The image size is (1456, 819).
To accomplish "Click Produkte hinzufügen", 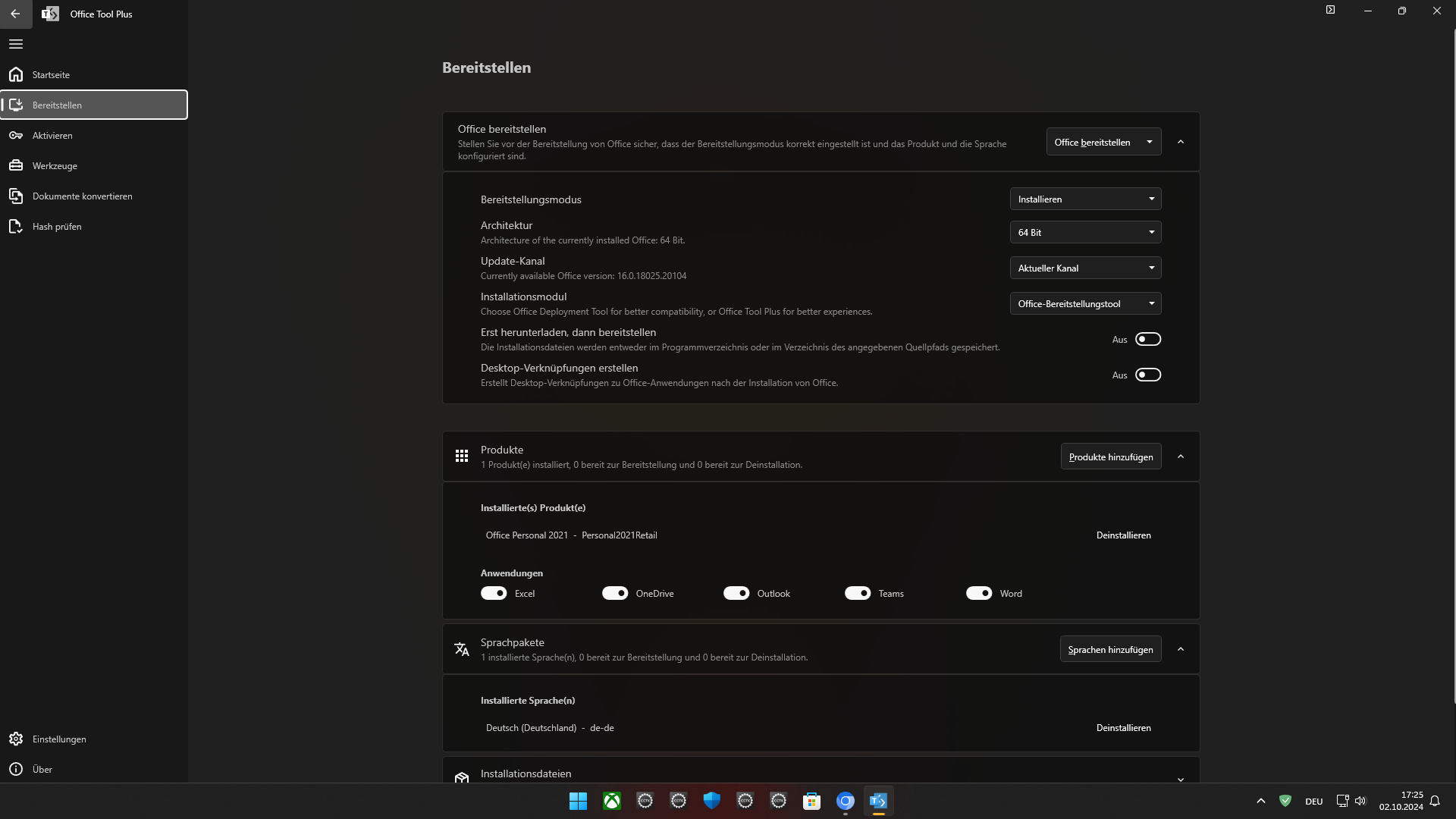I will pyautogui.click(x=1111, y=457).
